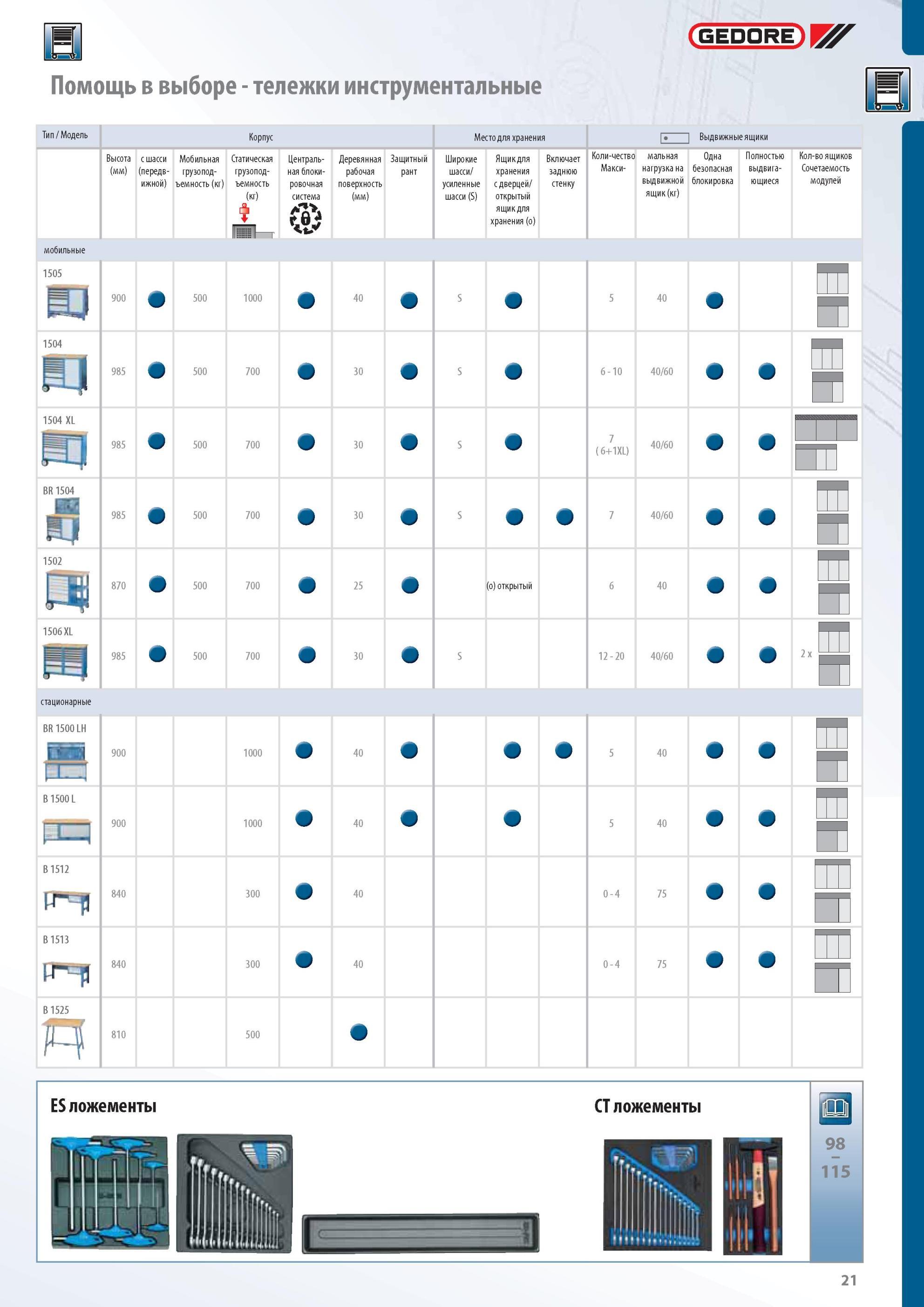Click the CT hammer and chisel tray image
Image resolution: width=924 pixels, height=1307 pixels.
(x=753, y=1196)
